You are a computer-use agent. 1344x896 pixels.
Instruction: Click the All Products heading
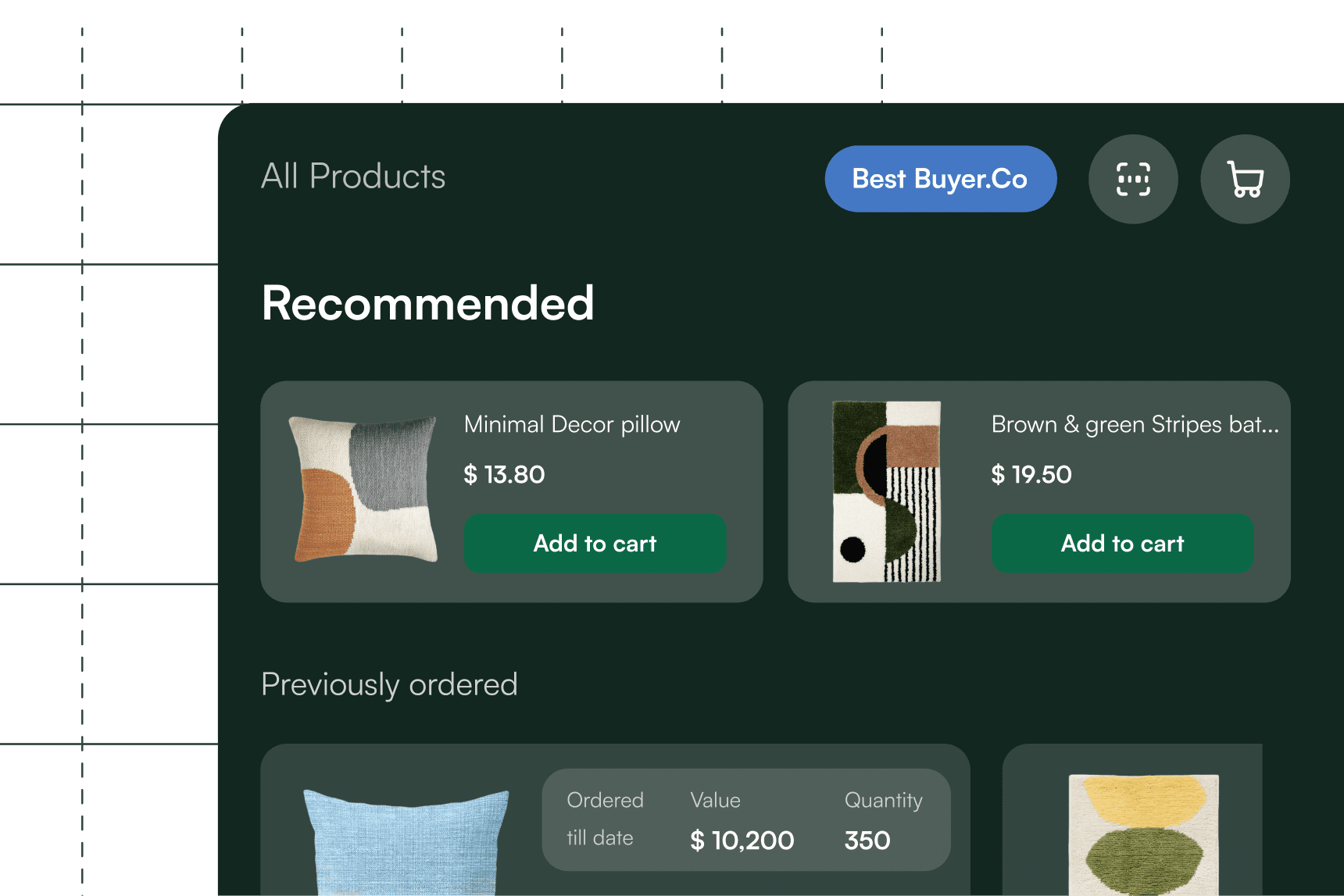tap(353, 177)
